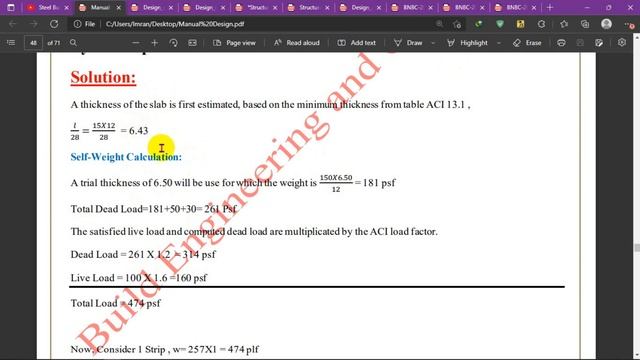Select the Add text tool
Viewport: 640px width, 360px height.
coord(356,42)
